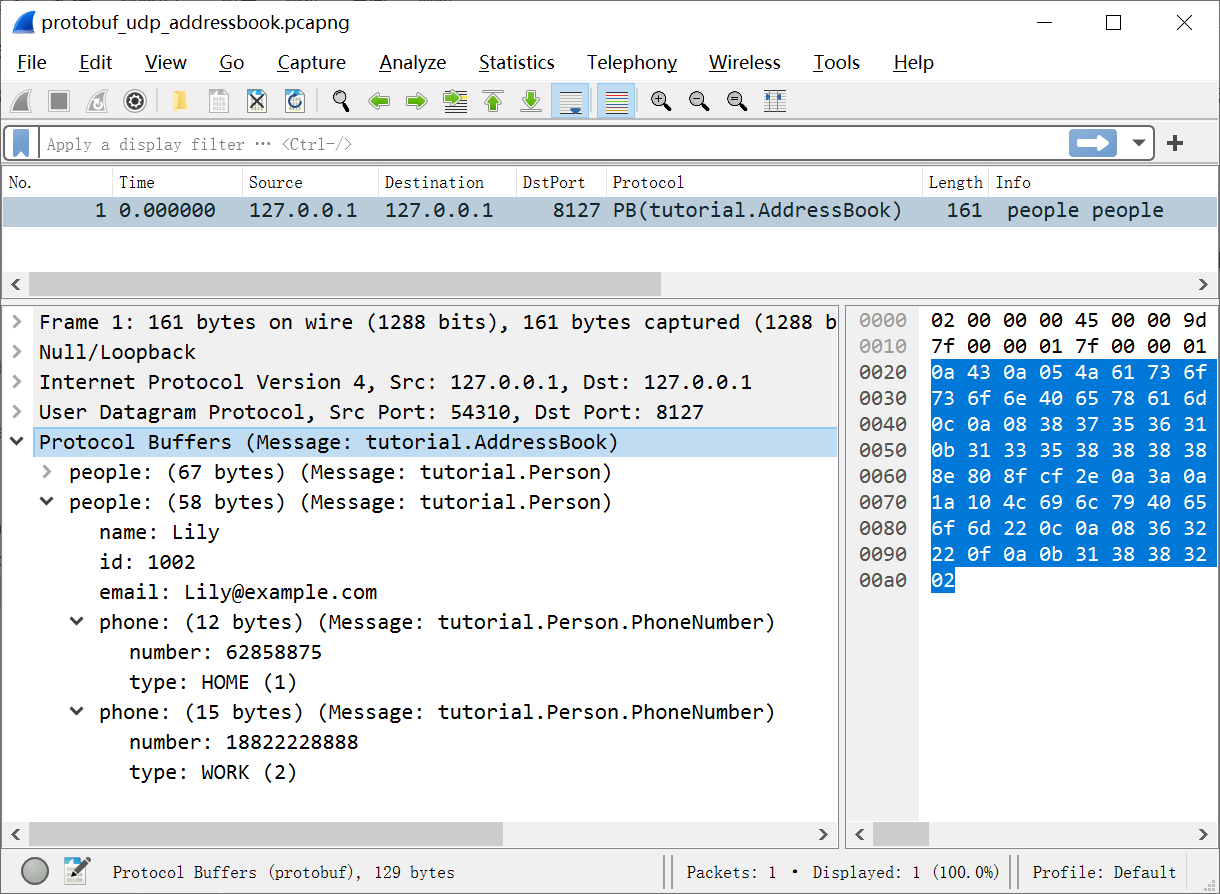1220x894 pixels.
Task: Jump to the last packet using down-arrow icon
Action: (531, 100)
